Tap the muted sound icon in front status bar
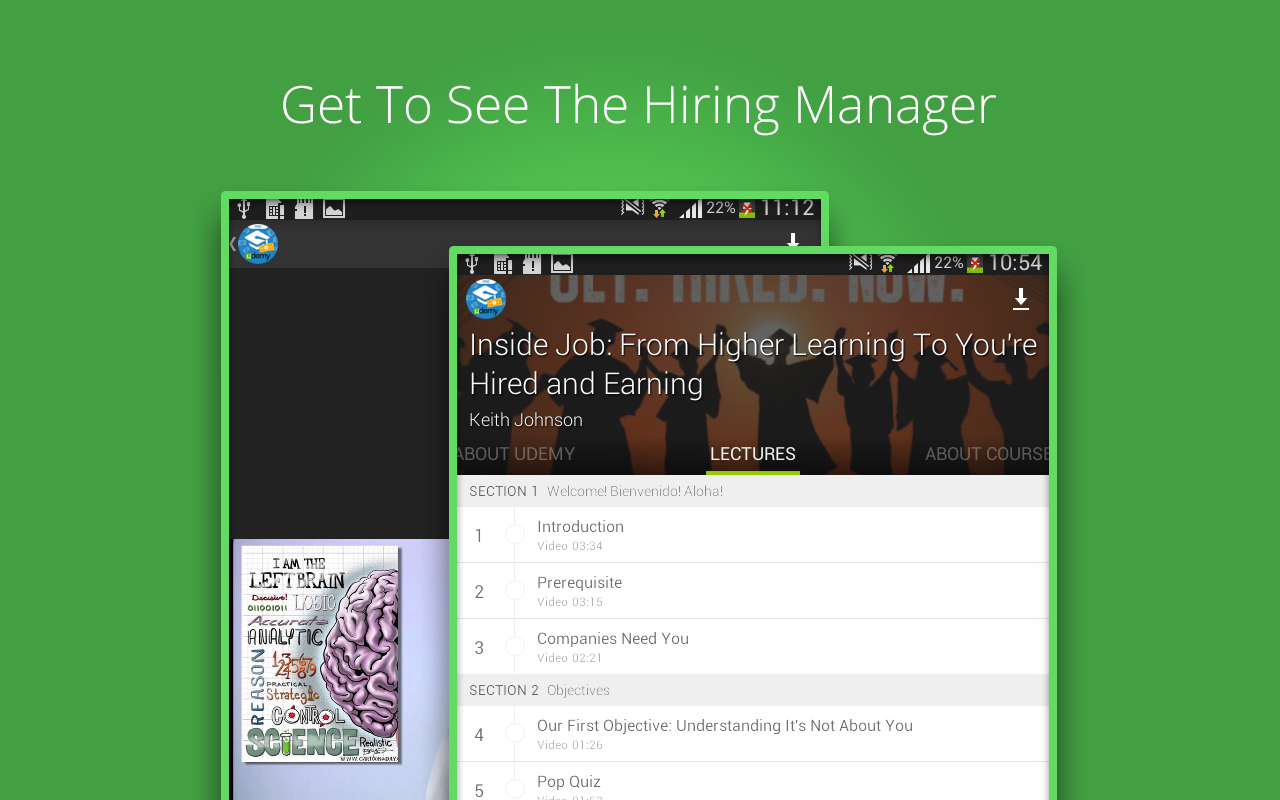This screenshot has width=1280, height=800. pyautogui.click(x=861, y=263)
